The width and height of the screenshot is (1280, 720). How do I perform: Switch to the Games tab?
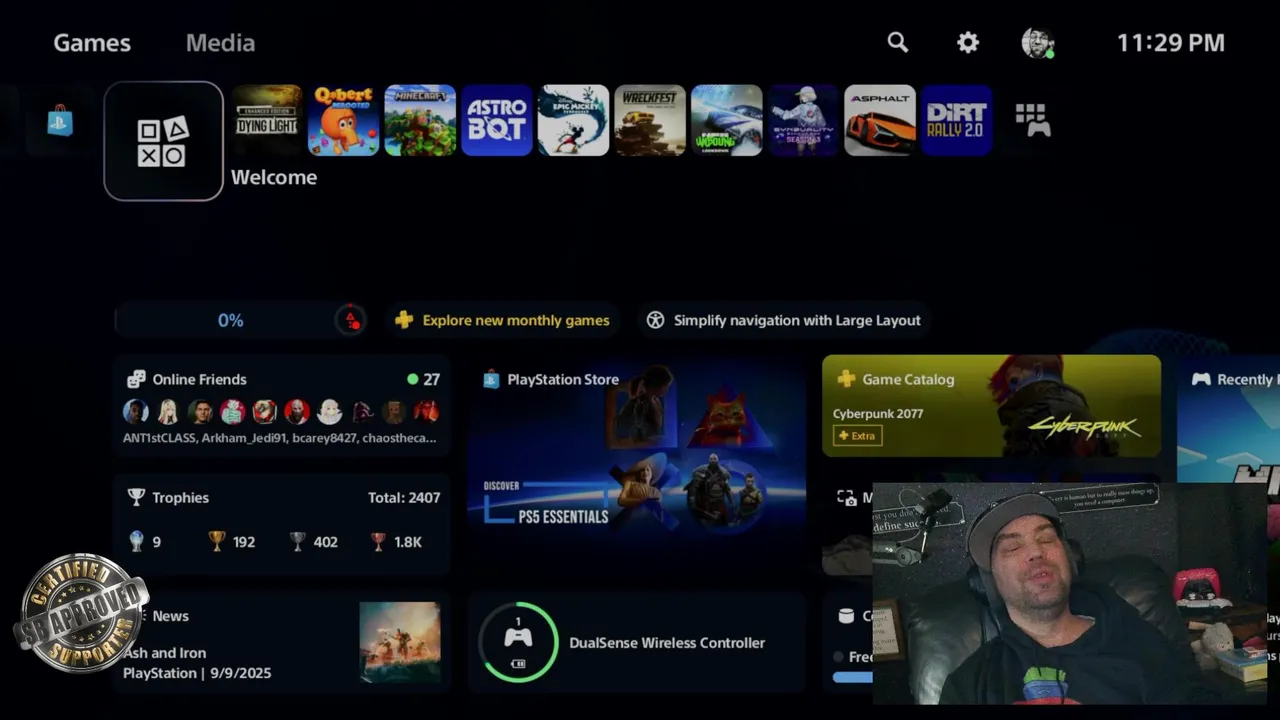pyautogui.click(x=92, y=43)
